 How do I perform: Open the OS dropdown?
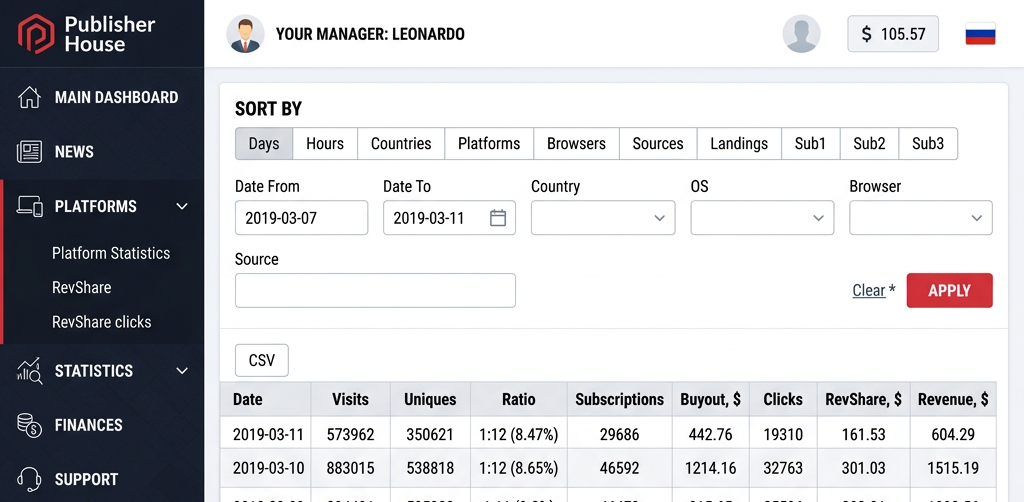pyautogui.click(x=762, y=217)
